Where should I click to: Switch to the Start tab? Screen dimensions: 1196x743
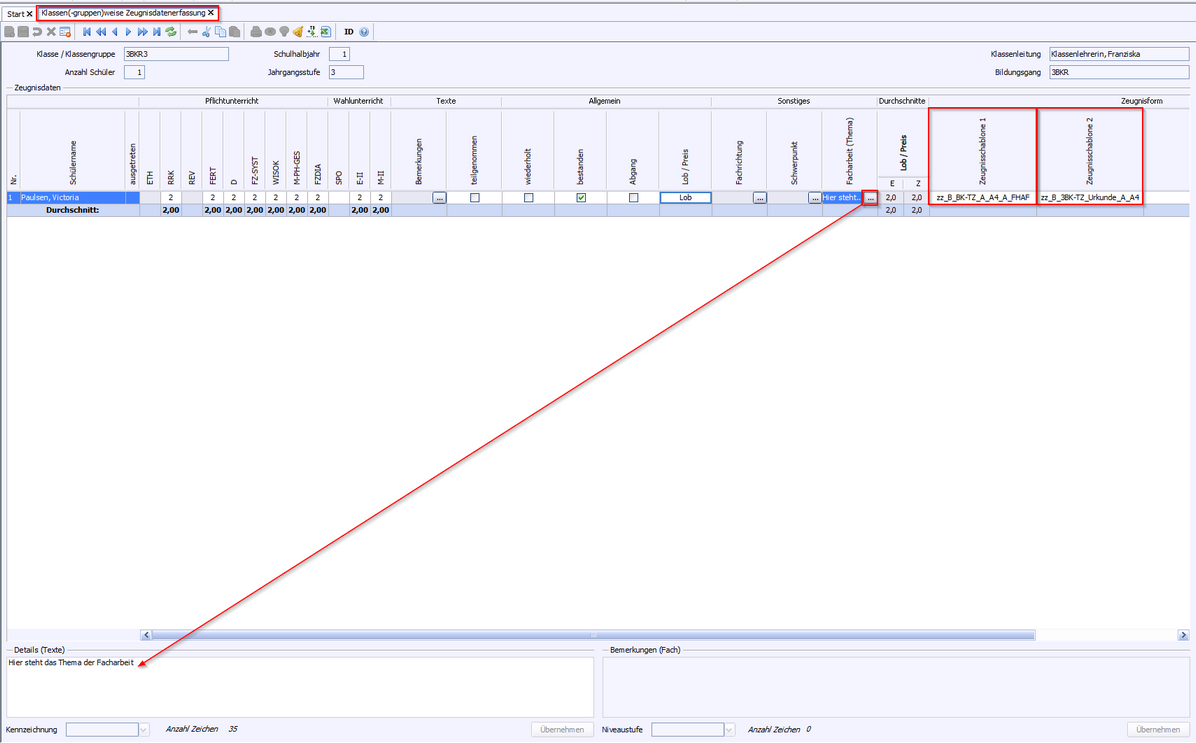(x=15, y=14)
